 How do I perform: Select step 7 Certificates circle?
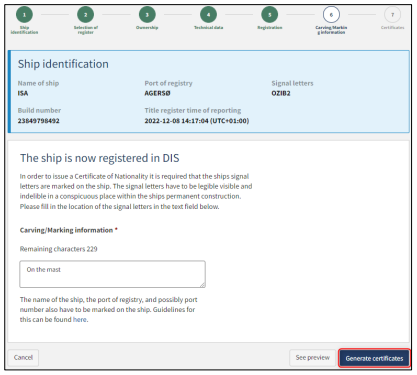[392, 15]
